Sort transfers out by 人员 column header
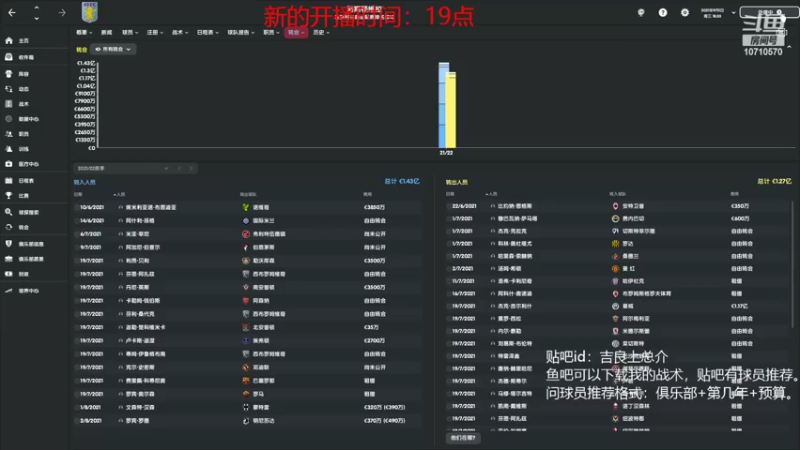This screenshot has height=450, width=800. [491, 194]
